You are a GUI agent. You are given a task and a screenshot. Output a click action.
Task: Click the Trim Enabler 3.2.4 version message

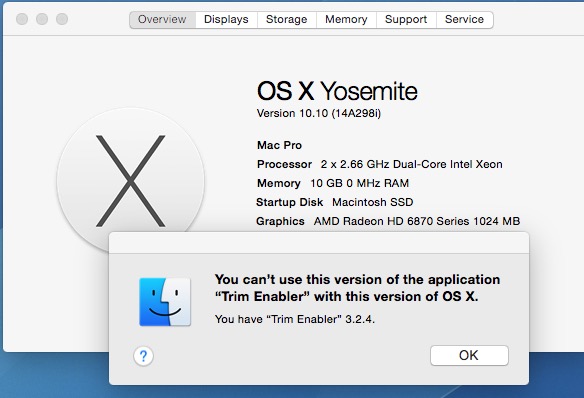tap(295, 319)
